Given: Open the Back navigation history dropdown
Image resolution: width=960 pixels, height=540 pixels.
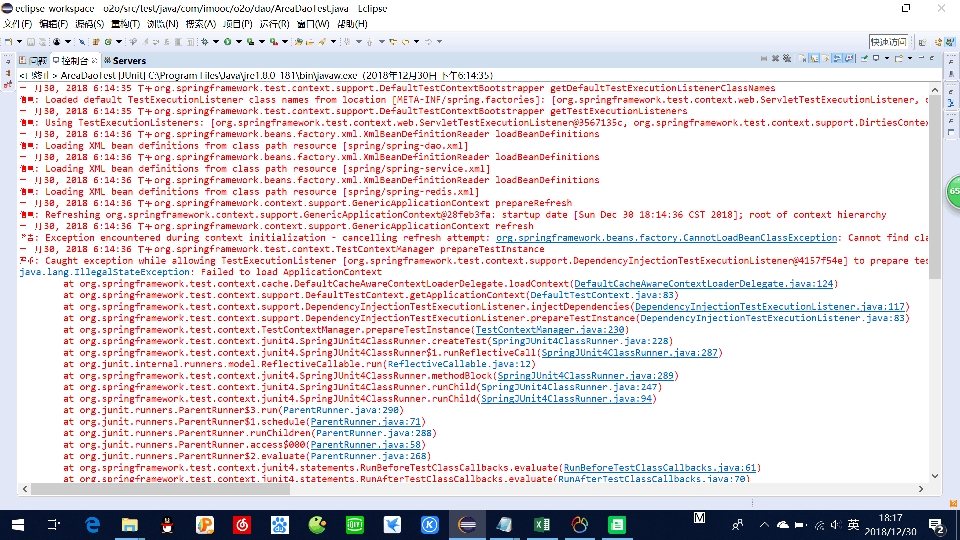Looking at the screenshot, I should pos(416,42).
